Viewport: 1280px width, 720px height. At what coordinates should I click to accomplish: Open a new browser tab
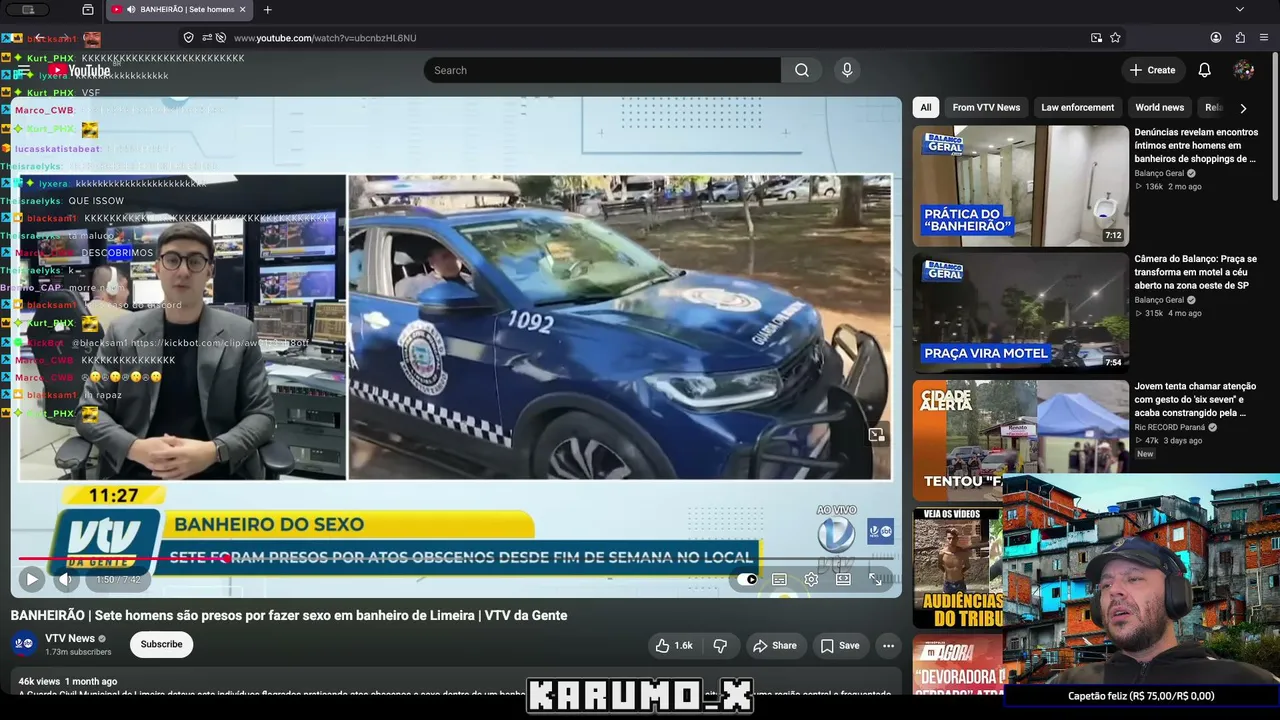(267, 10)
